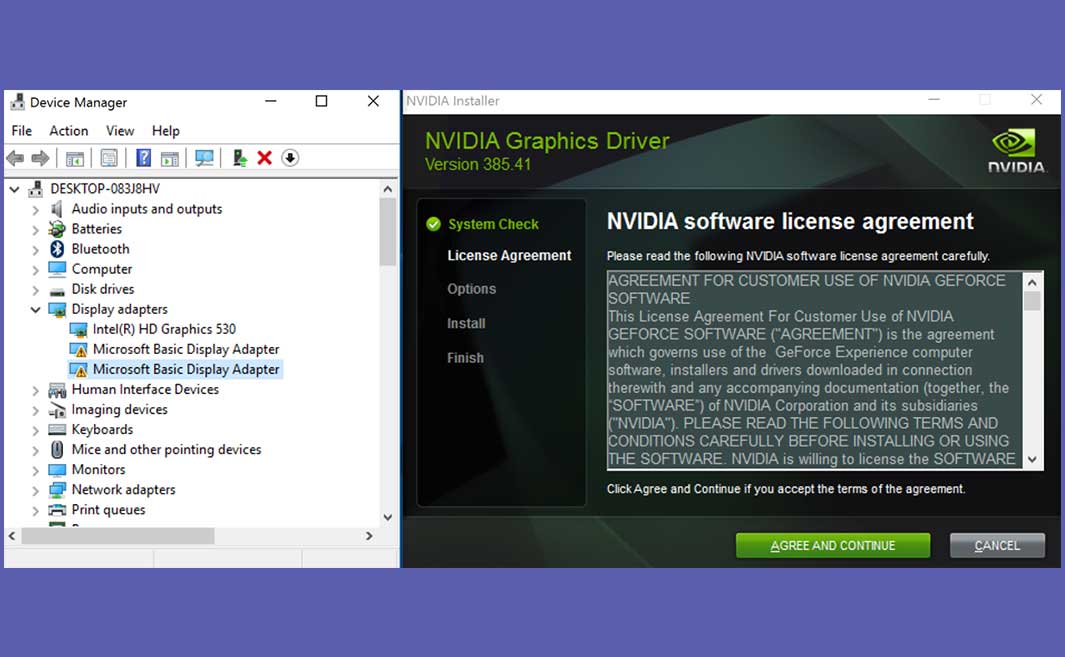Click the CANCEL button in the installer
This screenshot has width=1065, height=657.
(996, 545)
